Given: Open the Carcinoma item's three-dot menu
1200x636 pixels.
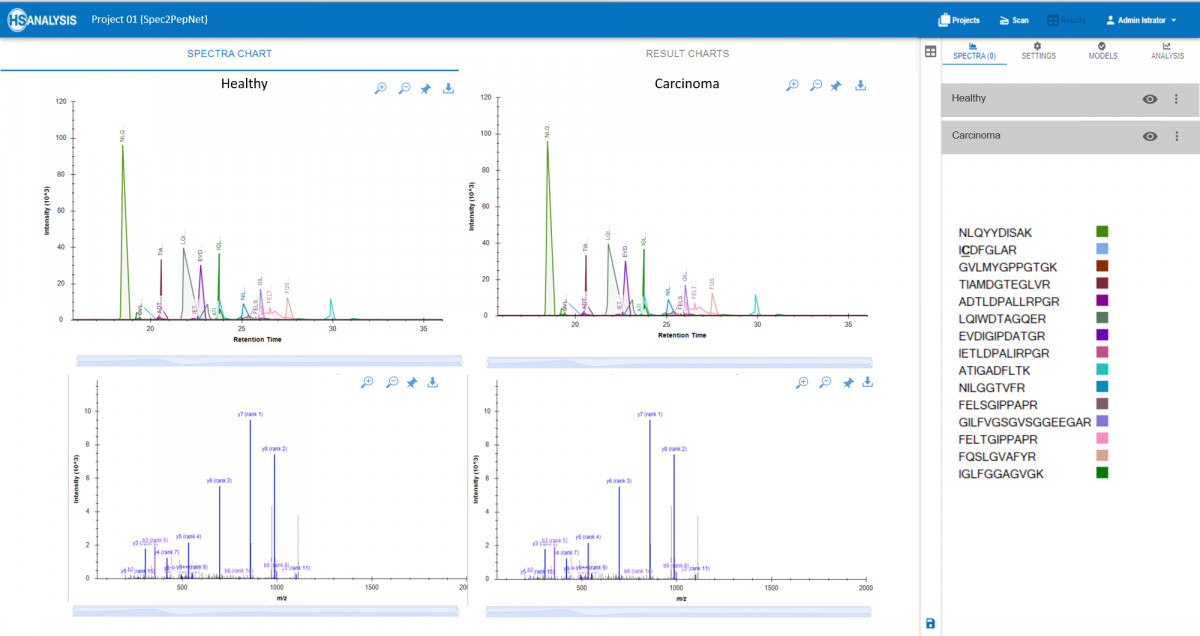Looking at the screenshot, I should coord(1178,136).
